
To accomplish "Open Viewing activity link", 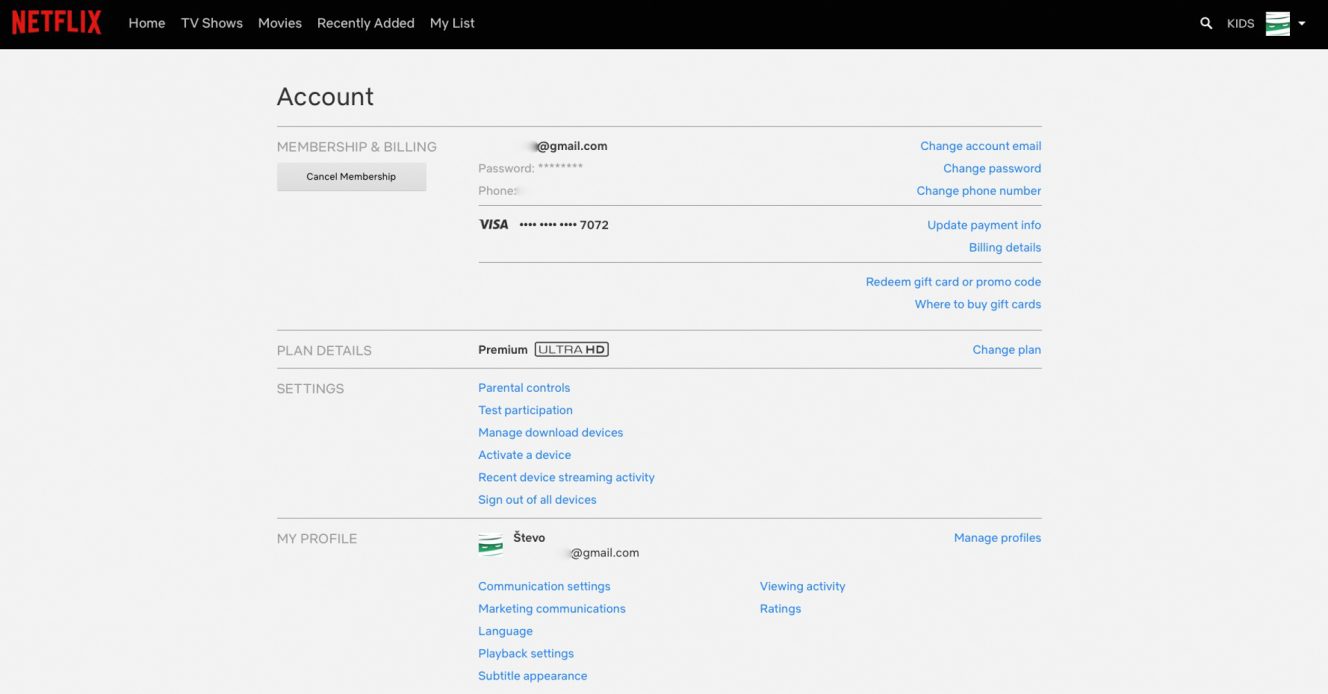I will [803, 587].
